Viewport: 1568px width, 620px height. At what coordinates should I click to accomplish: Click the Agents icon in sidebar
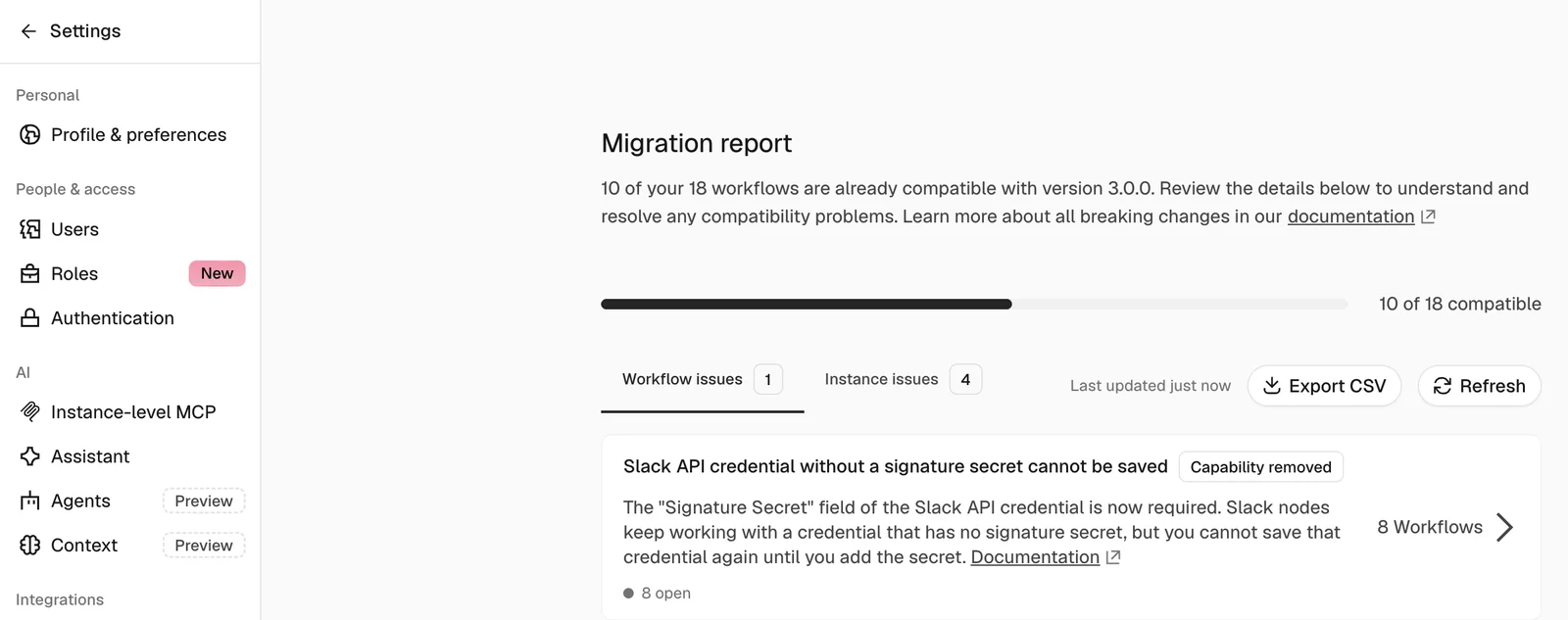pos(30,501)
